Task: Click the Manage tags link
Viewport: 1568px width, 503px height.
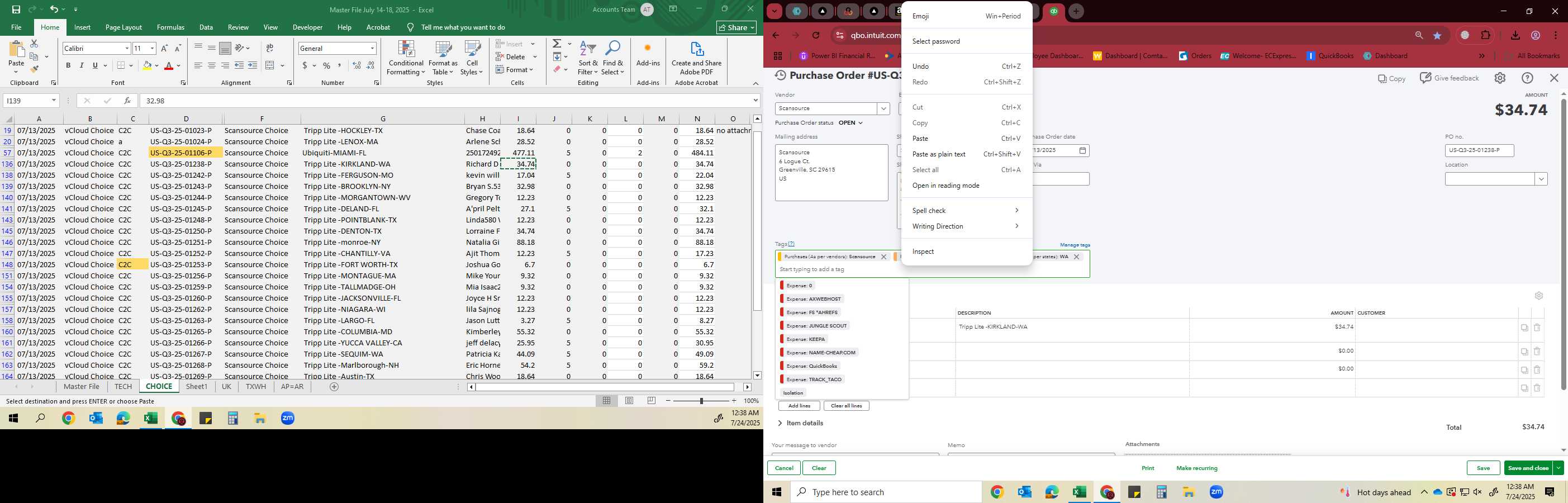Action: (1075, 245)
